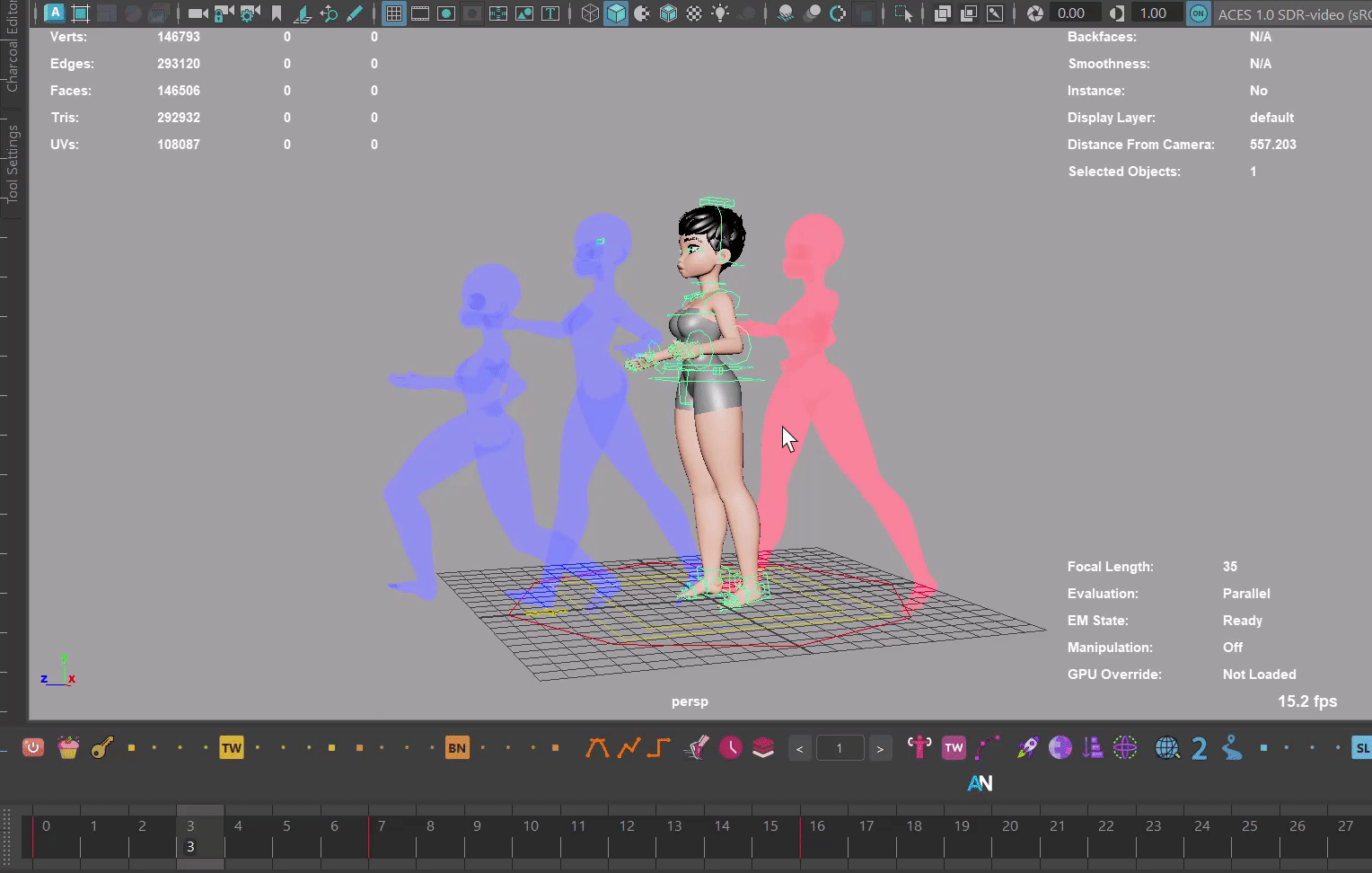Image resolution: width=1372 pixels, height=873 pixels.
Task: Click the camera select icon in panel toolbar
Action: [x=198, y=13]
